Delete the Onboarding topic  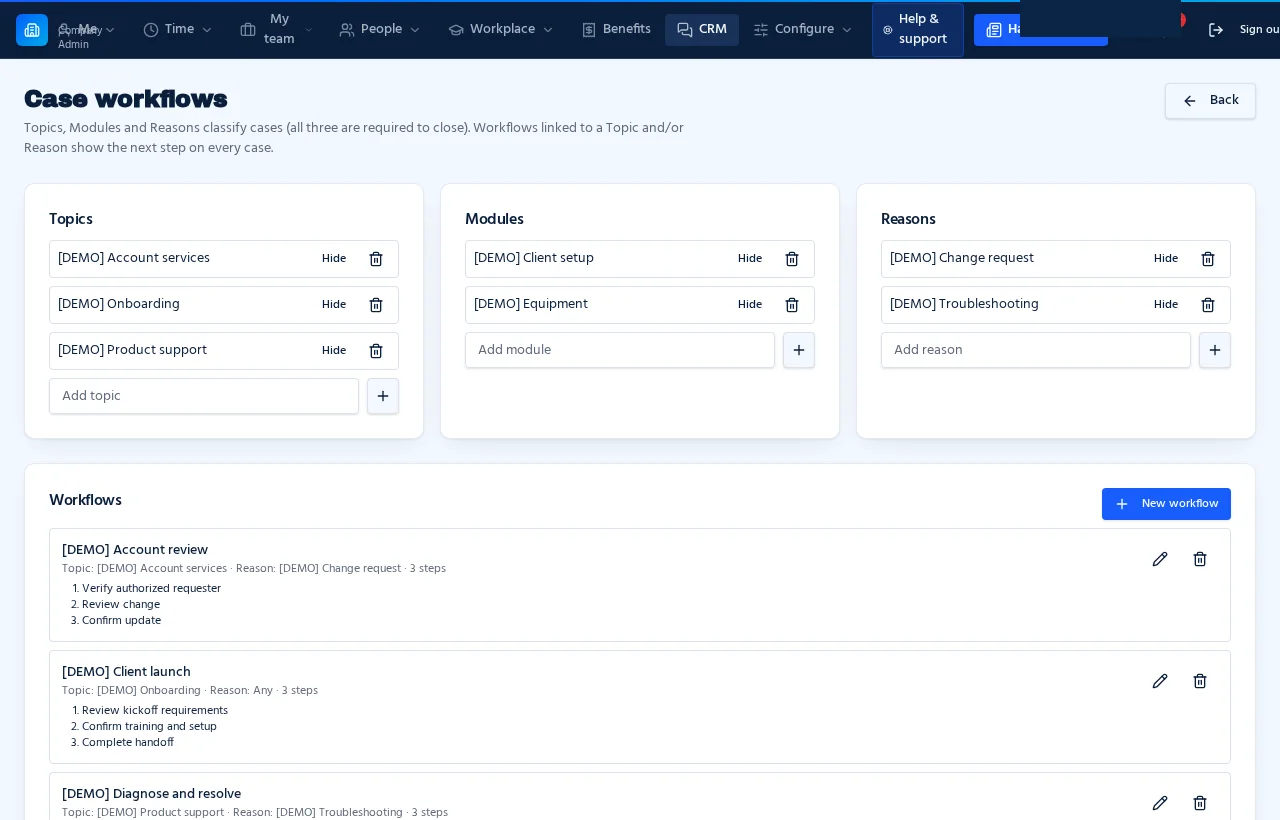tap(376, 305)
